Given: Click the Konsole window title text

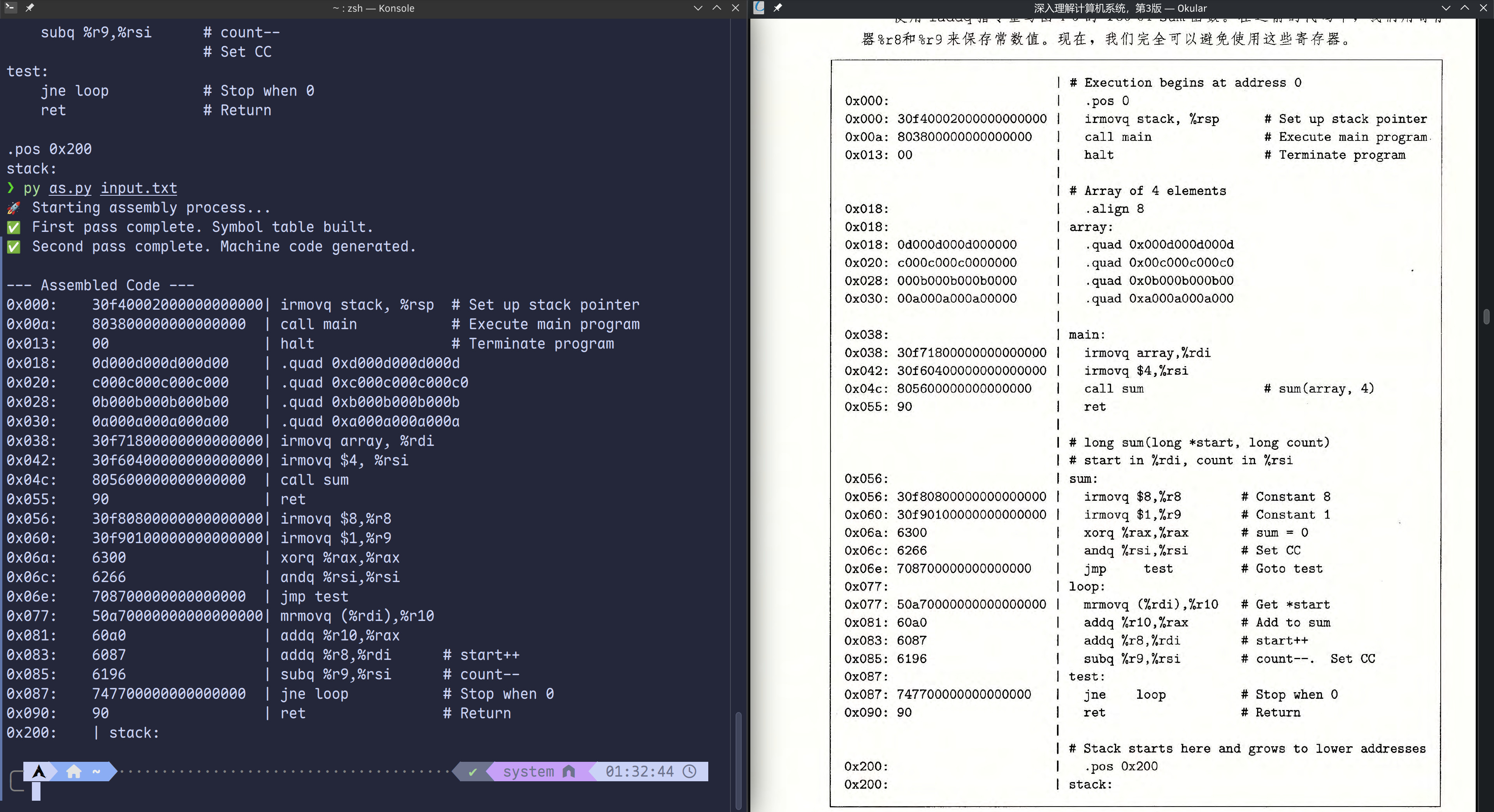Looking at the screenshot, I should point(374,8).
